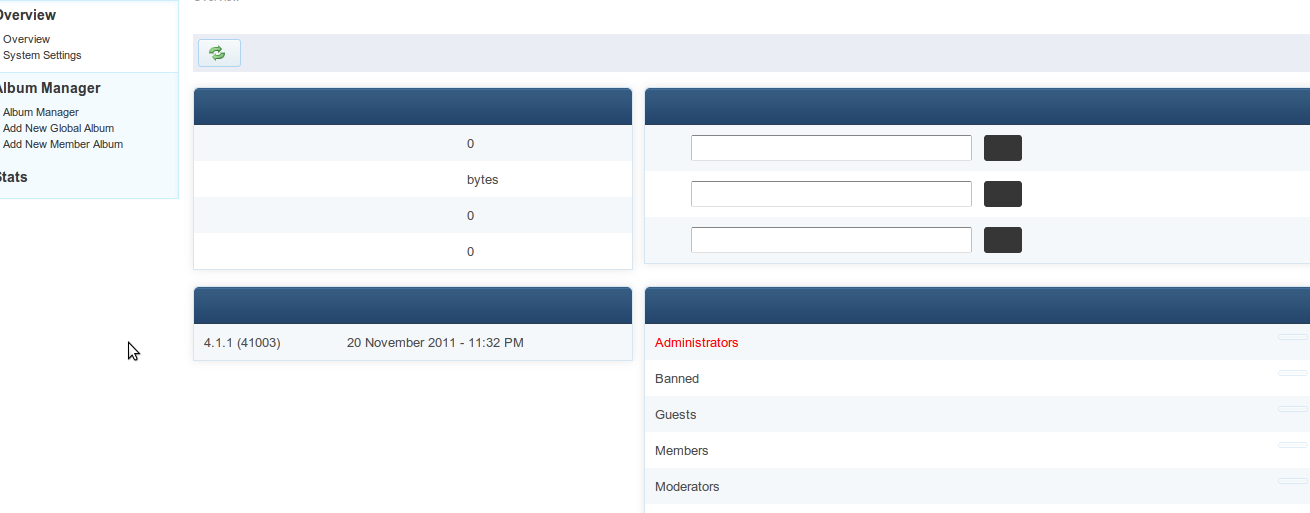Click the 0 value directly above bytes
Image resolution: width=1310 pixels, height=513 pixels.
470,143
